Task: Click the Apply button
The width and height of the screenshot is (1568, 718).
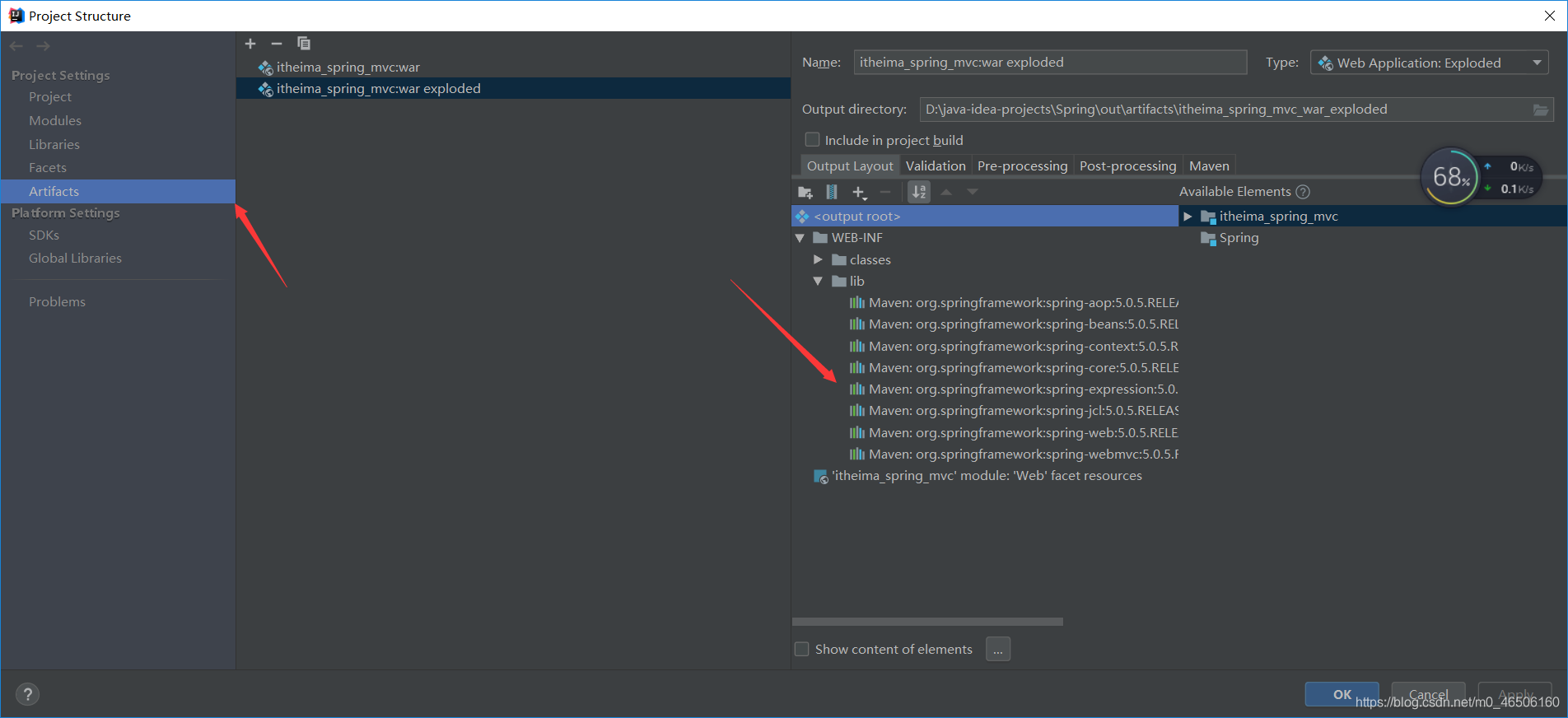Action: (1514, 694)
